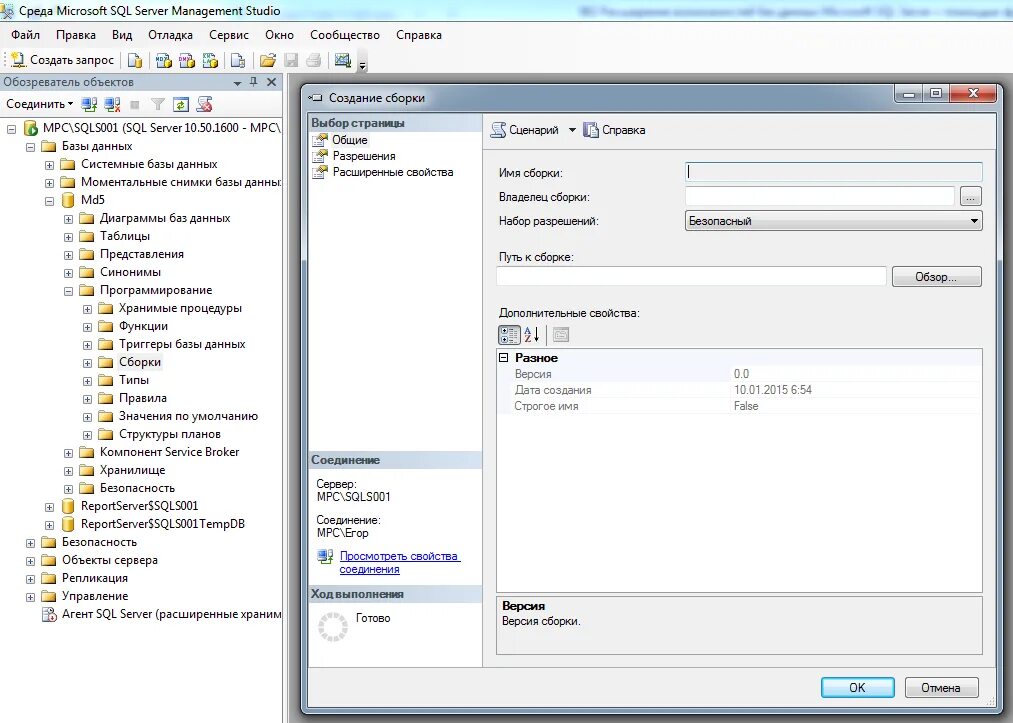Click the property pages icon
The width and height of the screenshot is (1013, 723).
pos(561,335)
